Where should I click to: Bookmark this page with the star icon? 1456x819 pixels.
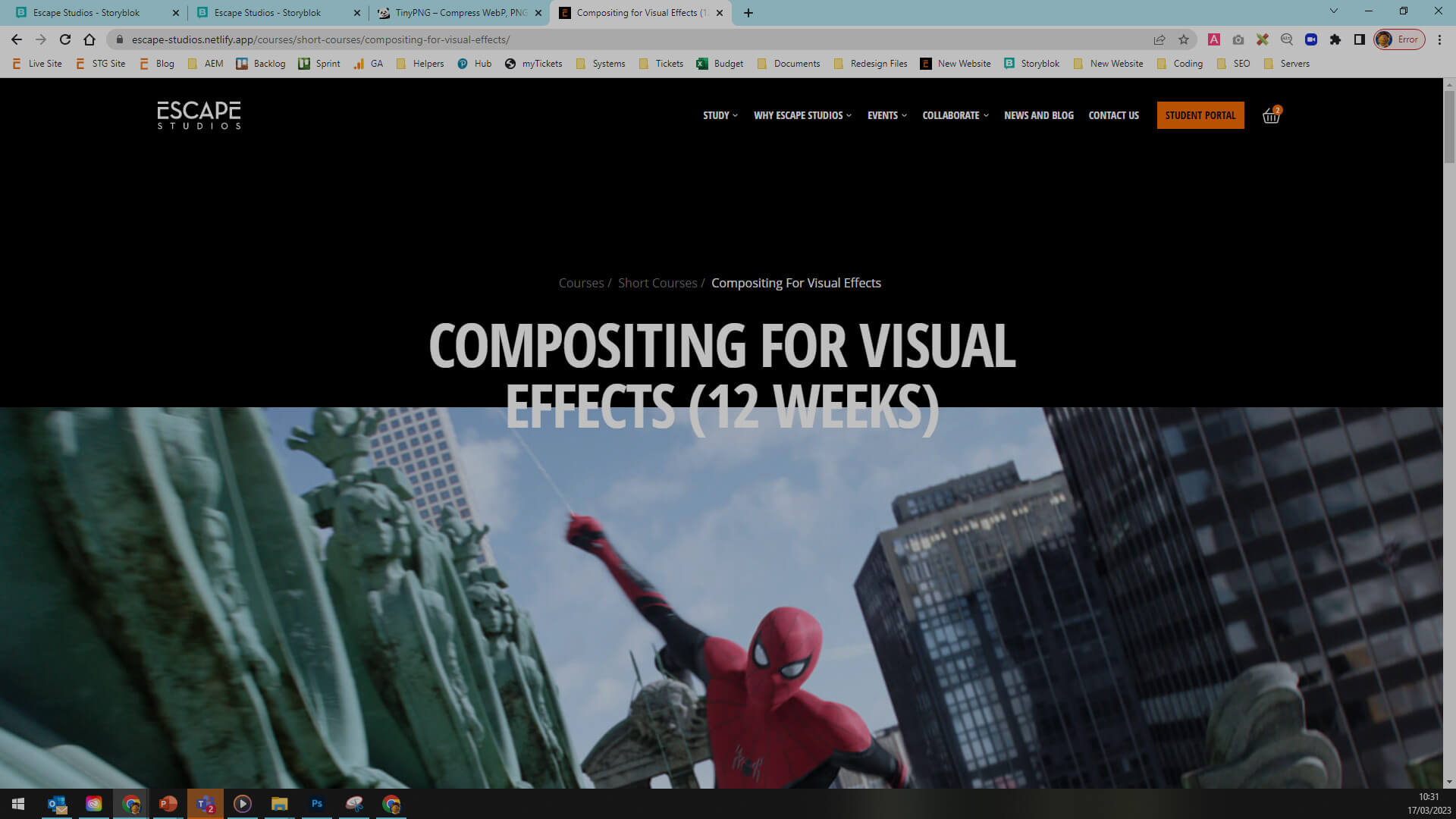(1184, 39)
